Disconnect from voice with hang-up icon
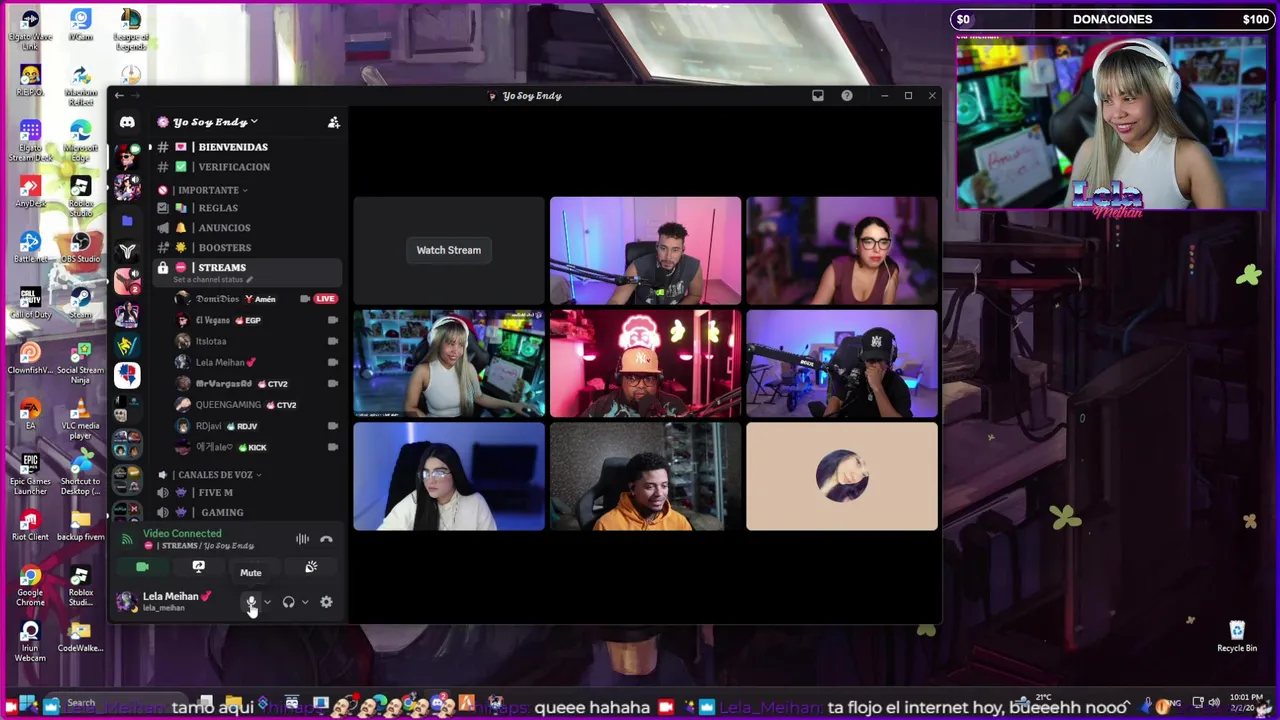Screen dimensions: 1280x720 326,539
